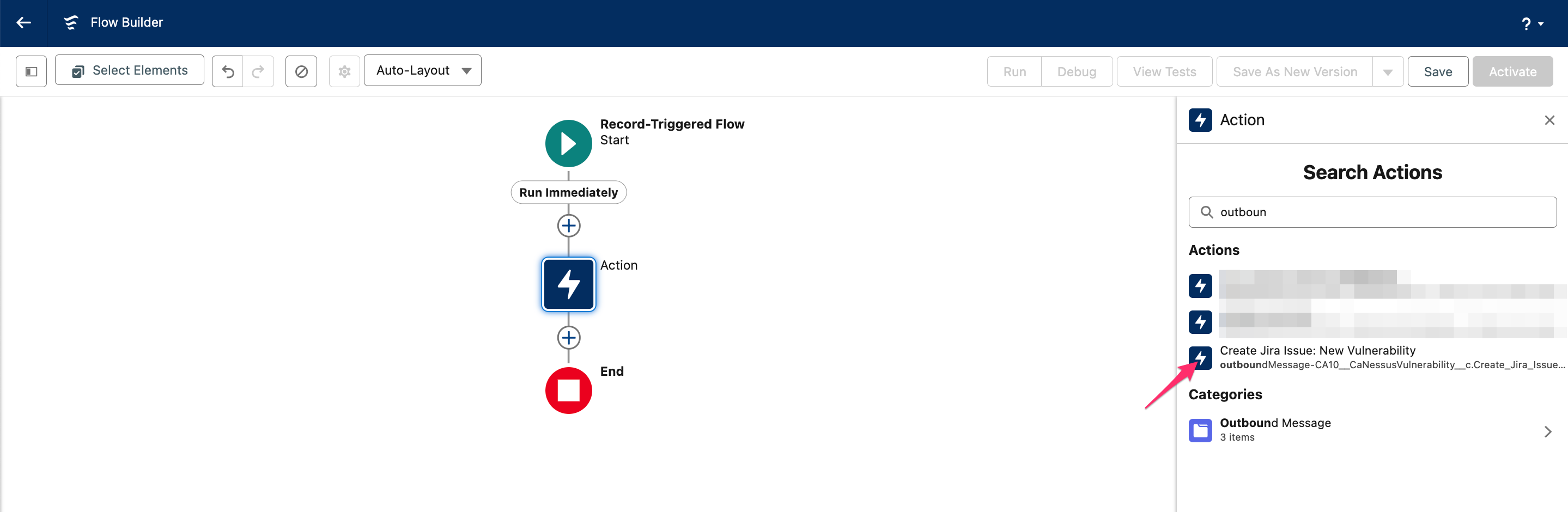Open the flow error indicator icon
Screen dimensions: 1568x512
click(x=301, y=71)
